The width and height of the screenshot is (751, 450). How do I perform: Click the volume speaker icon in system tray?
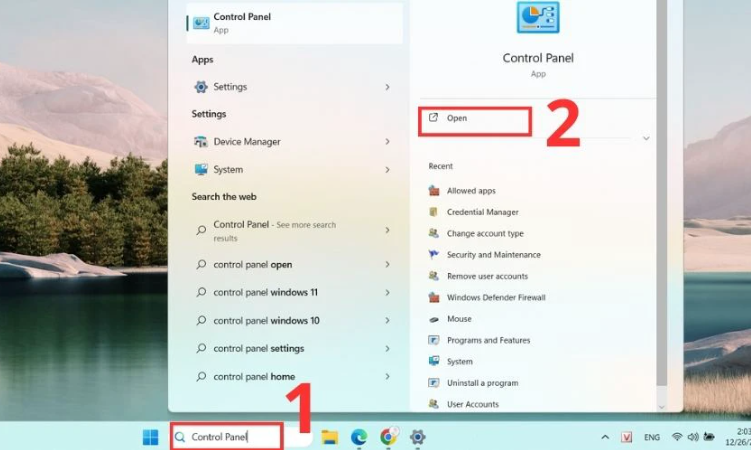click(692, 438)
